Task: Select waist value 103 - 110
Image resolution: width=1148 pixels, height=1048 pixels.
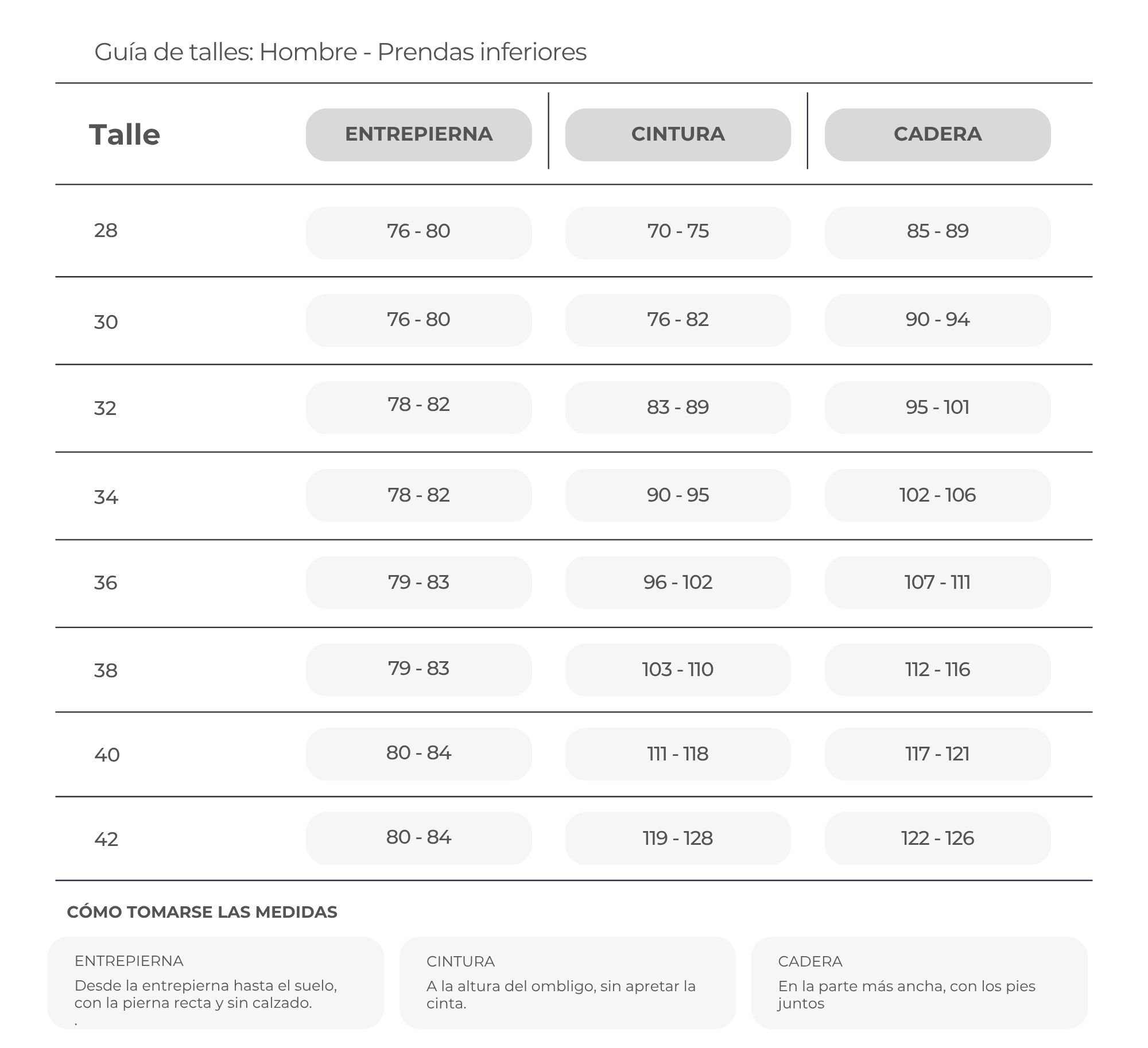Action: coord(678,670)
